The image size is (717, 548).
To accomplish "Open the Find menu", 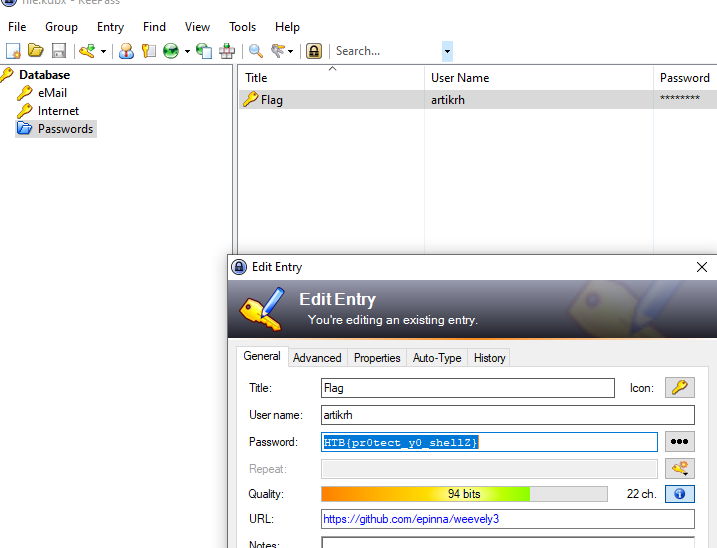I will click(154, 27).
